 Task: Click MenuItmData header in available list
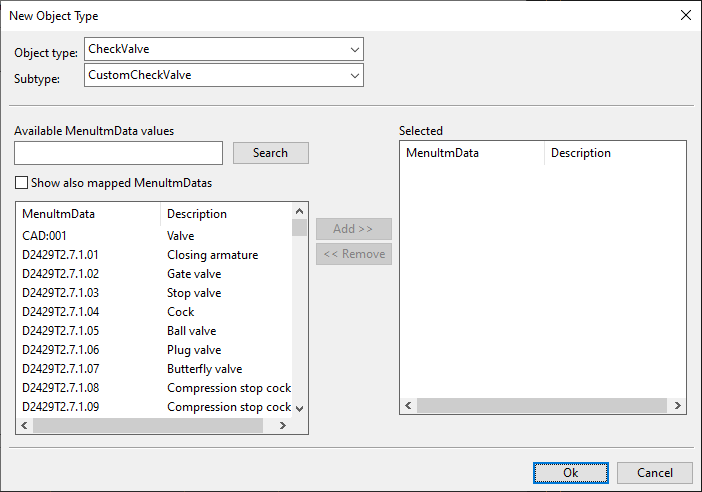[x=87, y=214]
